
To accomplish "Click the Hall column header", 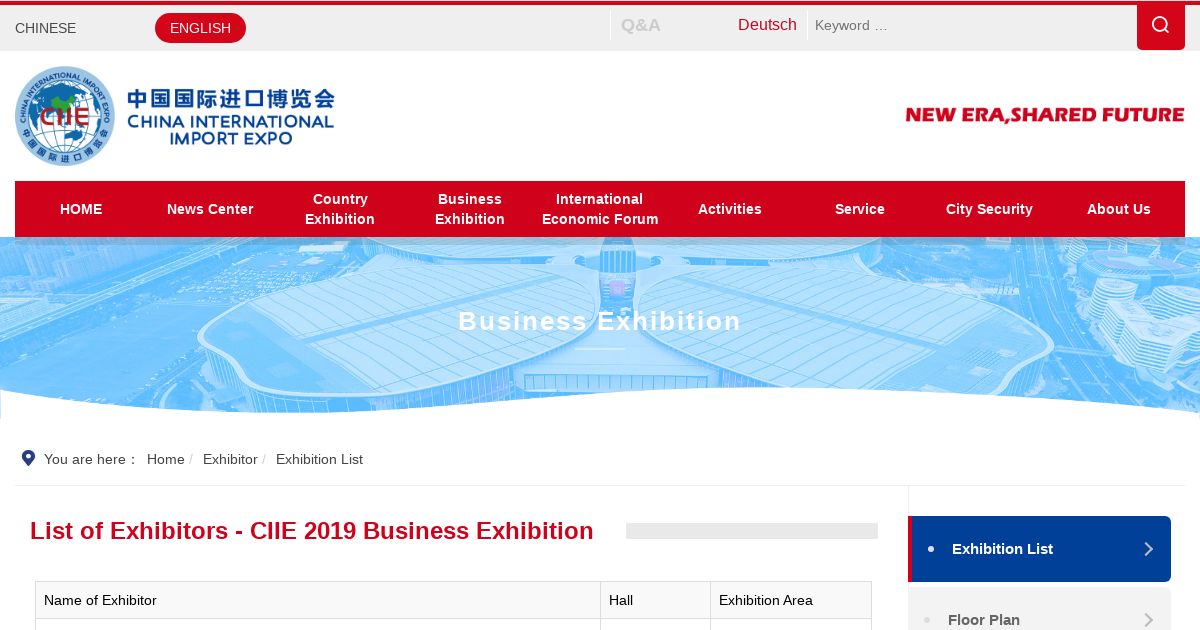I will tap(656, 600).
